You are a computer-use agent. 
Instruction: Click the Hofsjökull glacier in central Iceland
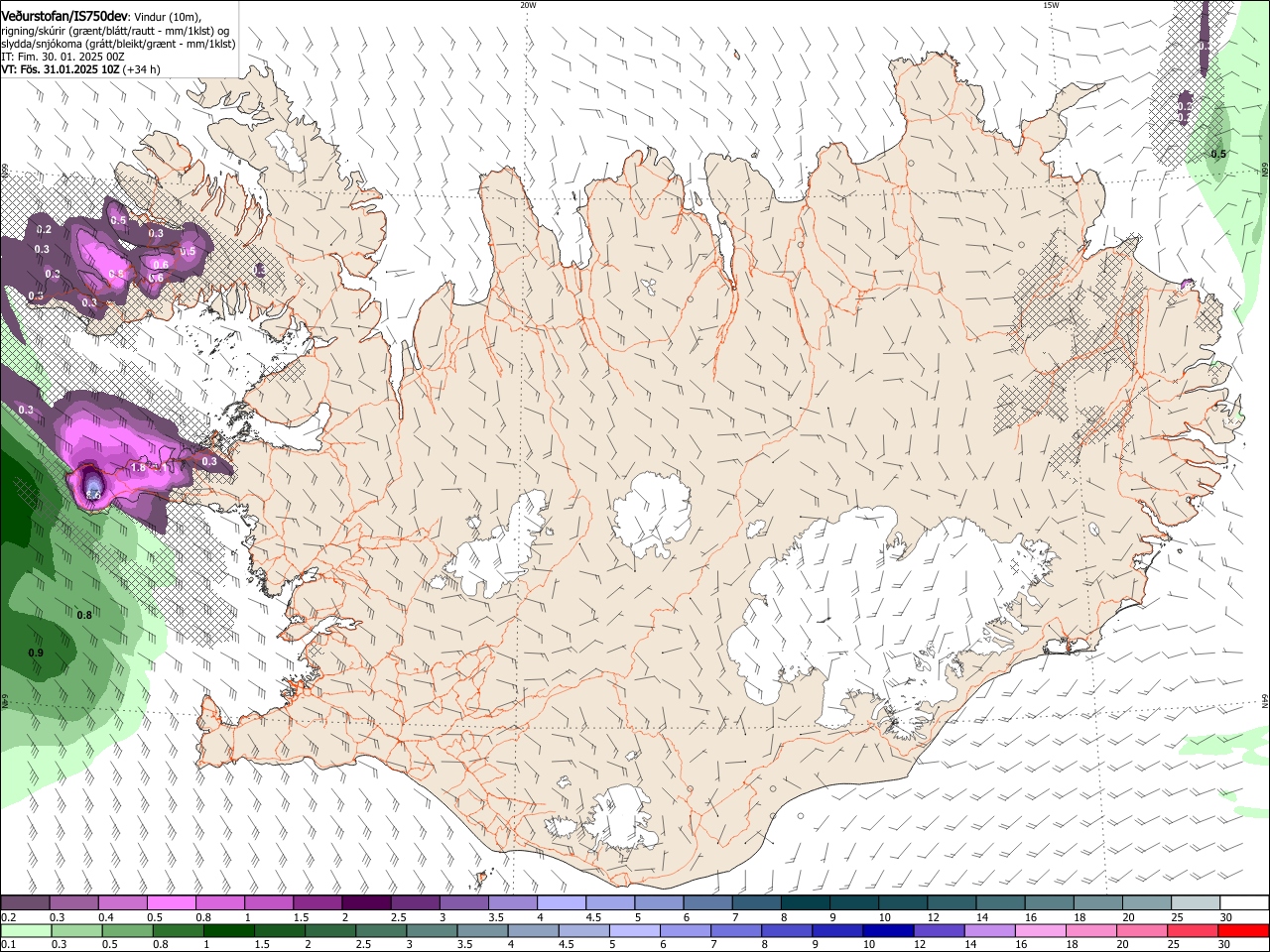coord(652,514)
